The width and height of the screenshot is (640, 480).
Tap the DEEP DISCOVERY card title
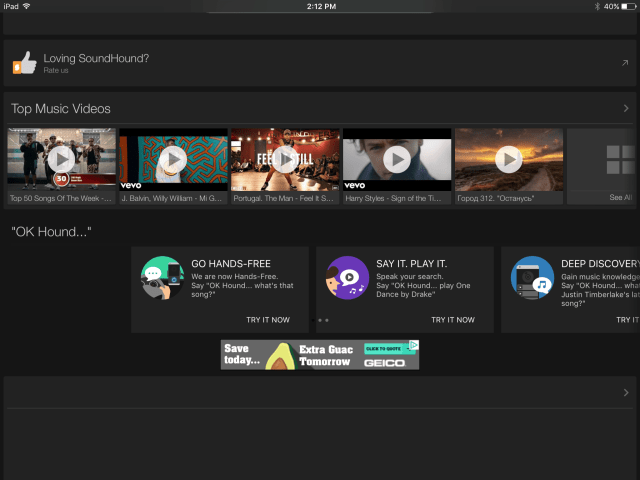(600, 264)
